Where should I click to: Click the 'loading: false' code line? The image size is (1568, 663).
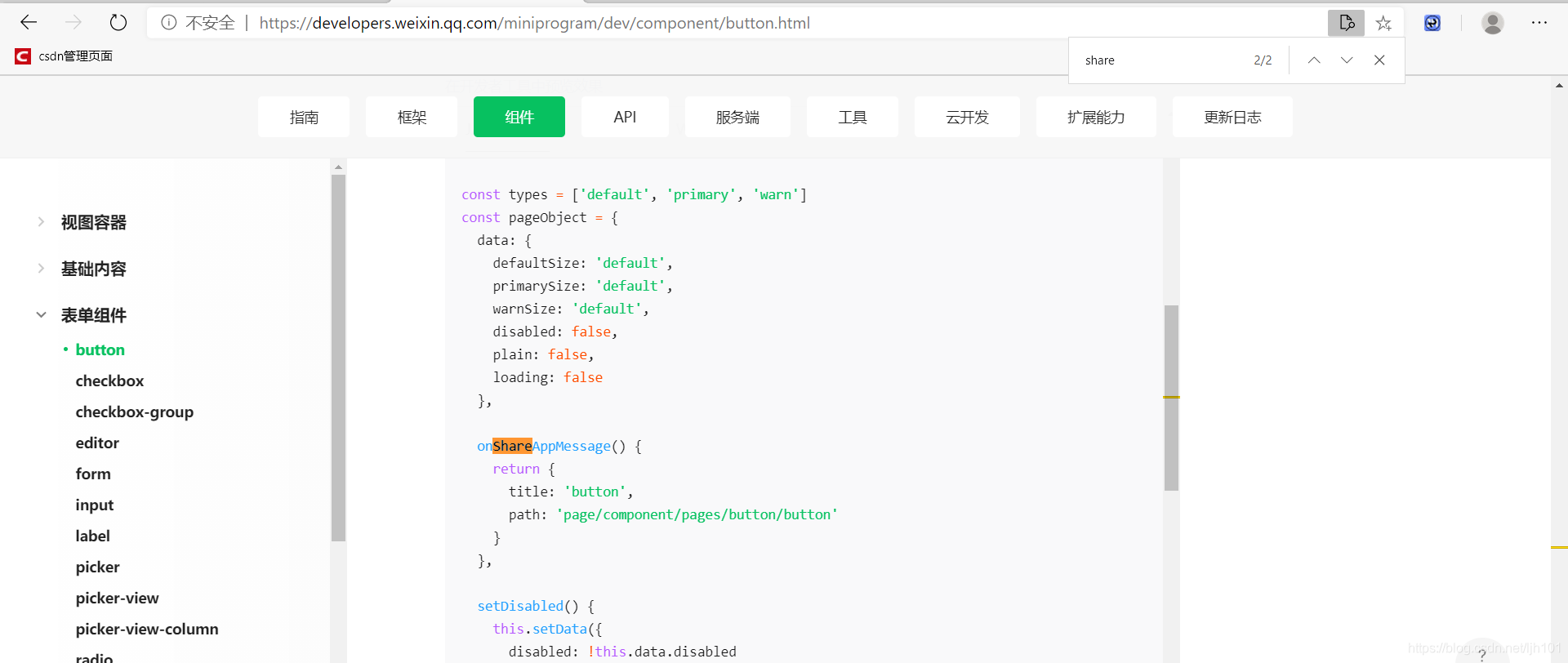tap(548, 377)
